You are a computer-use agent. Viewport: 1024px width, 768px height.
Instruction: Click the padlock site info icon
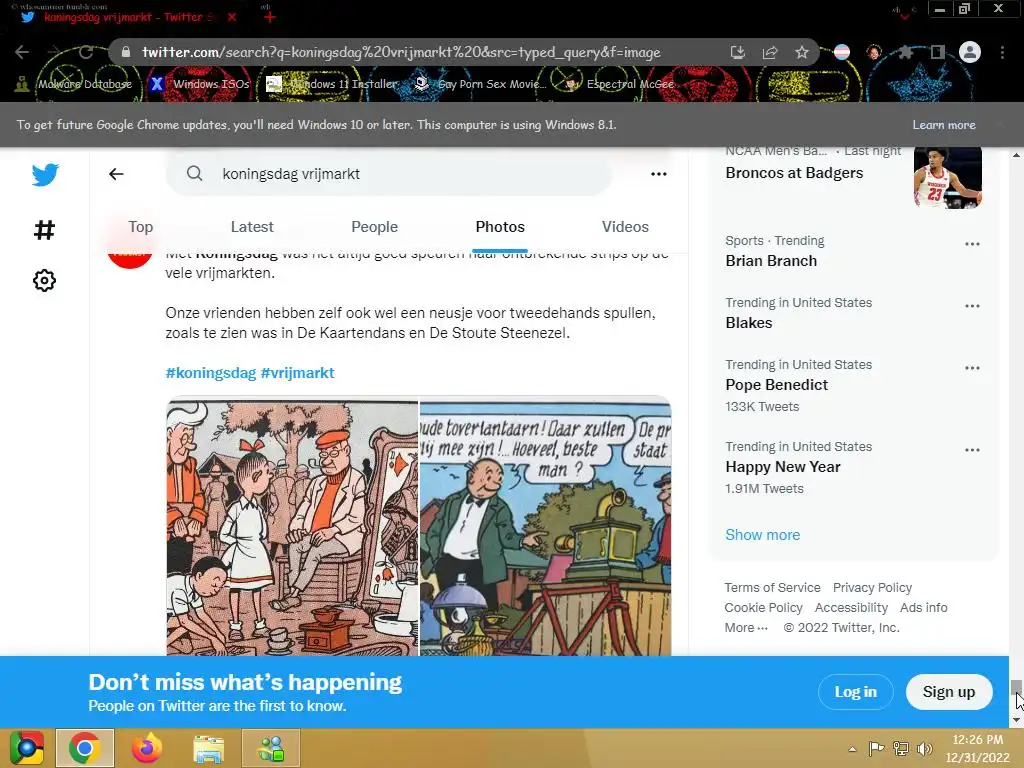126,52
